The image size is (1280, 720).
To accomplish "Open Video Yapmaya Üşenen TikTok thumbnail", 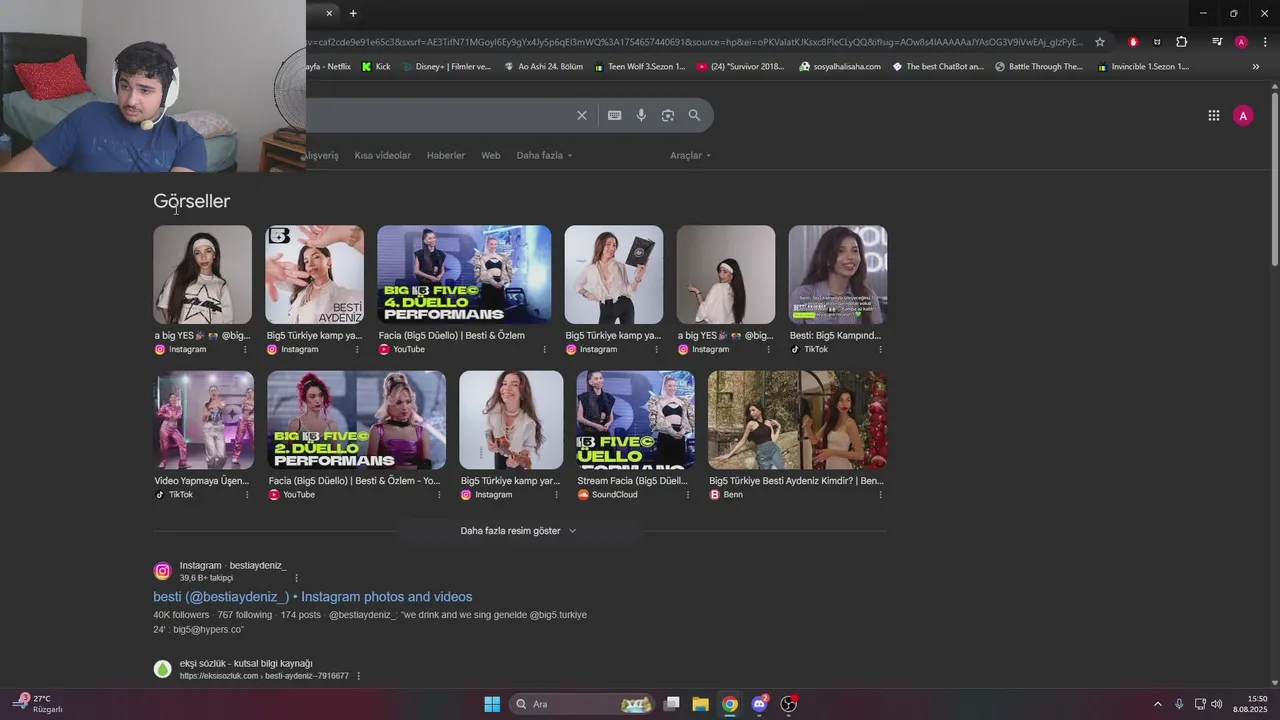I will tap(203, 420).
